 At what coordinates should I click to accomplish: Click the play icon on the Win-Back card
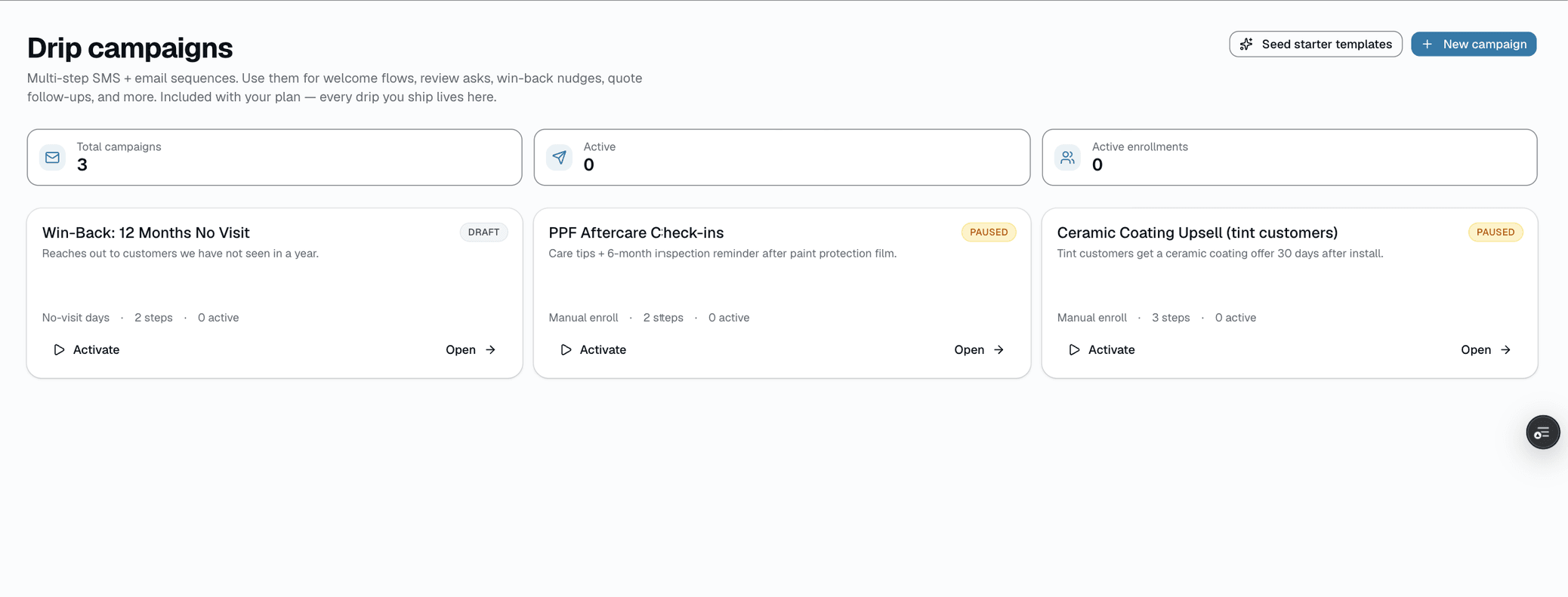coord(59,349)
